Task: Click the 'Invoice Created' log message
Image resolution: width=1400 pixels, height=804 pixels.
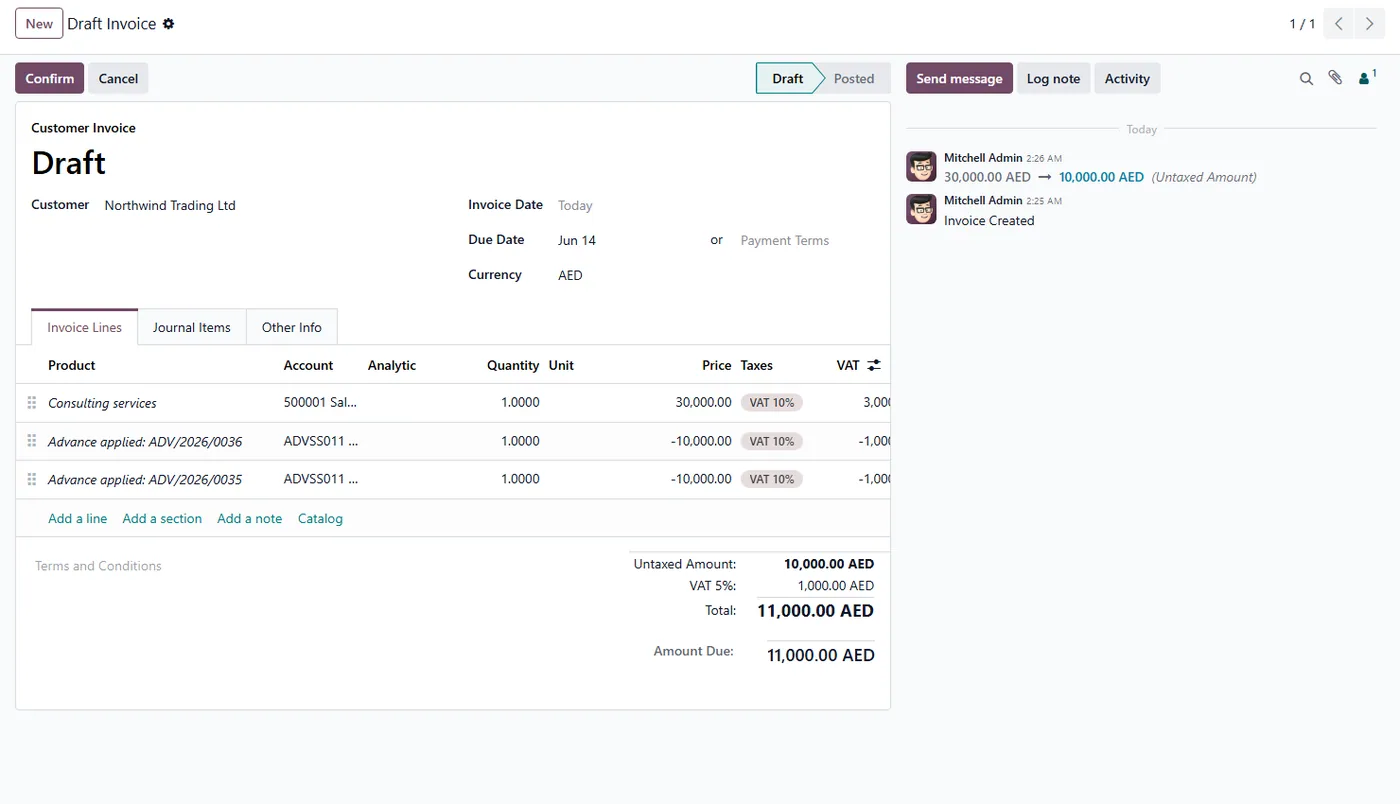Action: click(989, 221)
